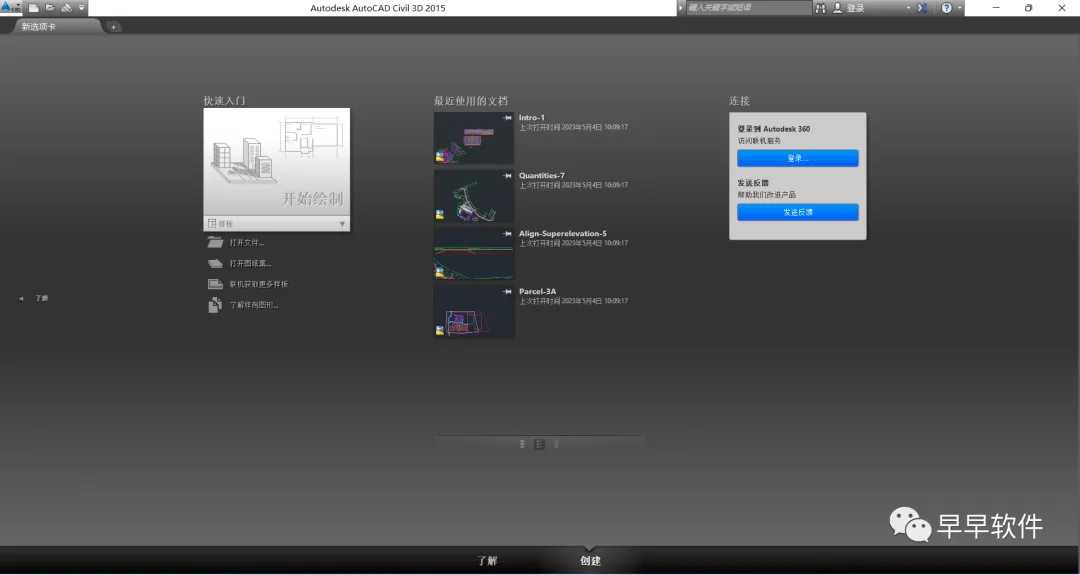Minimize the AutoCAD window

(x=996, y=8)
